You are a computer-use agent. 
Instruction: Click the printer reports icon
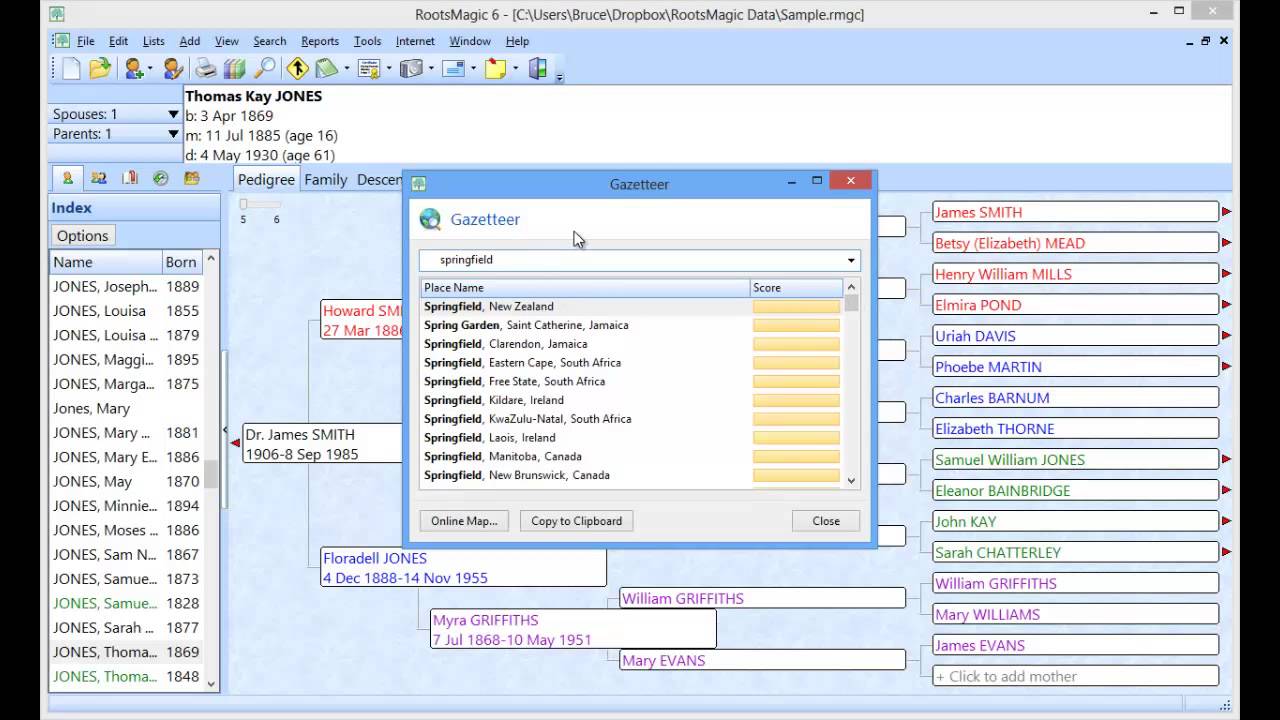[206, 69]
